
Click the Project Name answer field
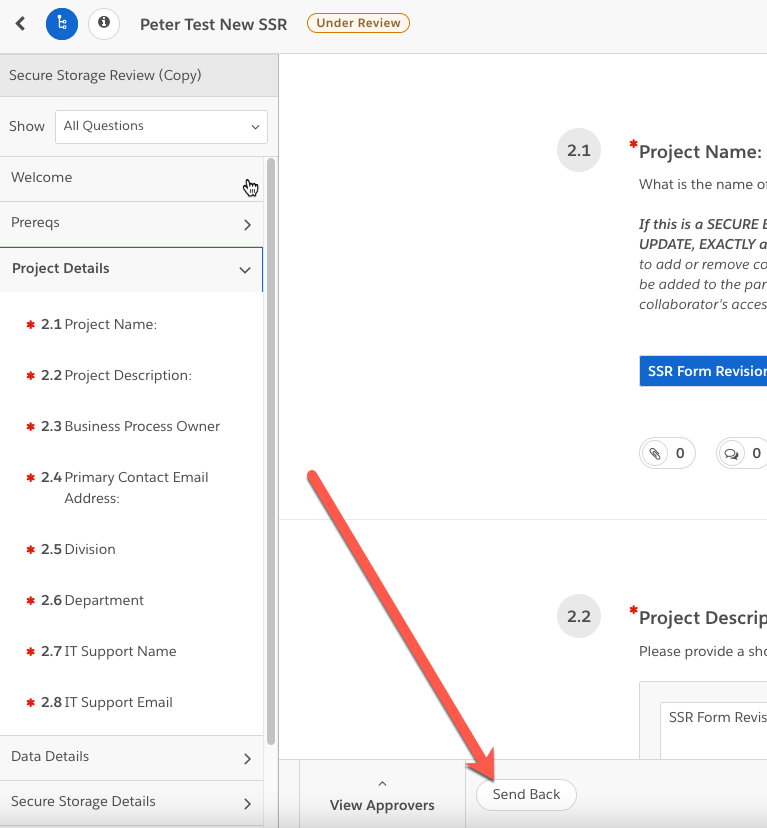(x=703, y=371)
